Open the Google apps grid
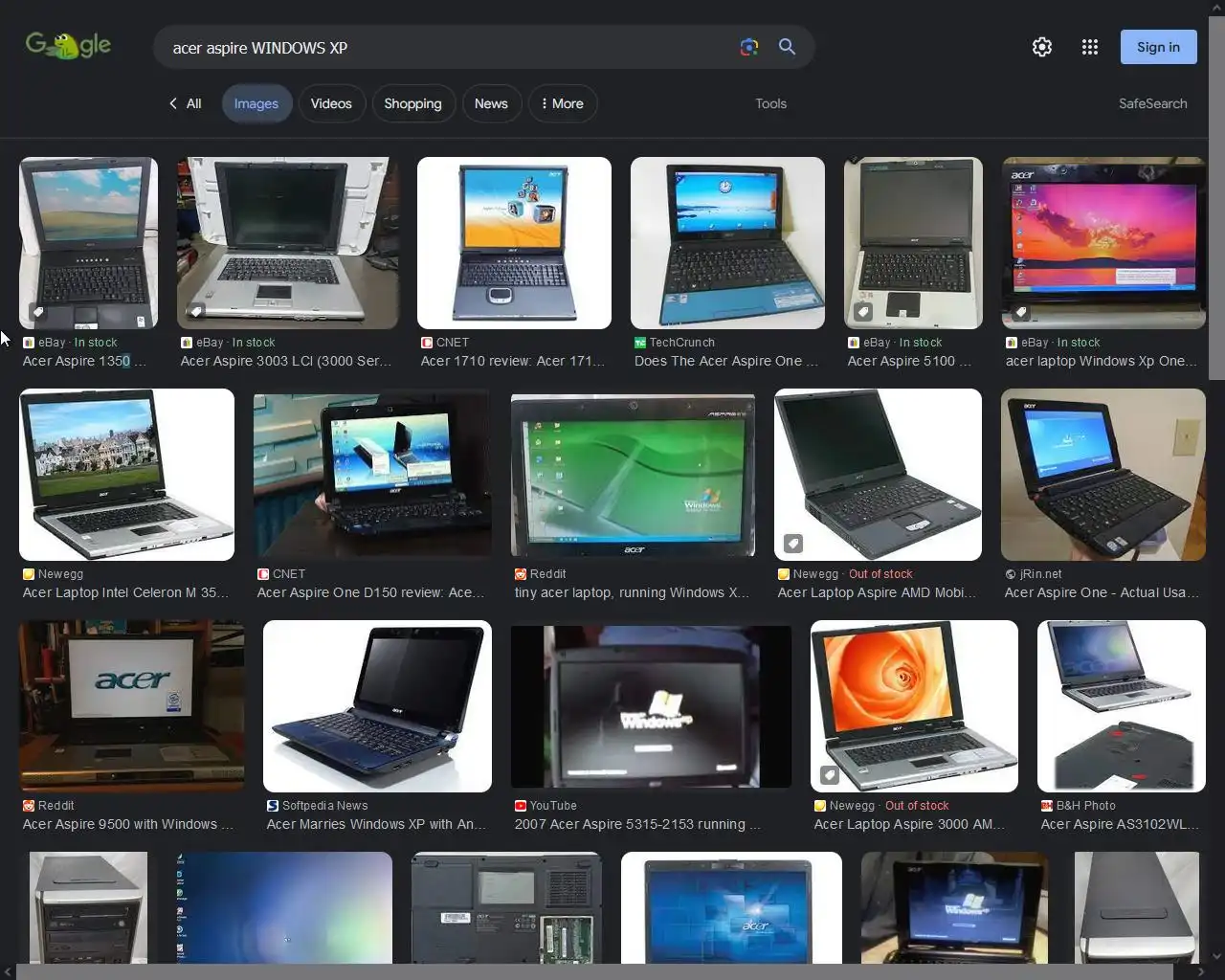The image size is (1225, 980). pos(1090,47)
